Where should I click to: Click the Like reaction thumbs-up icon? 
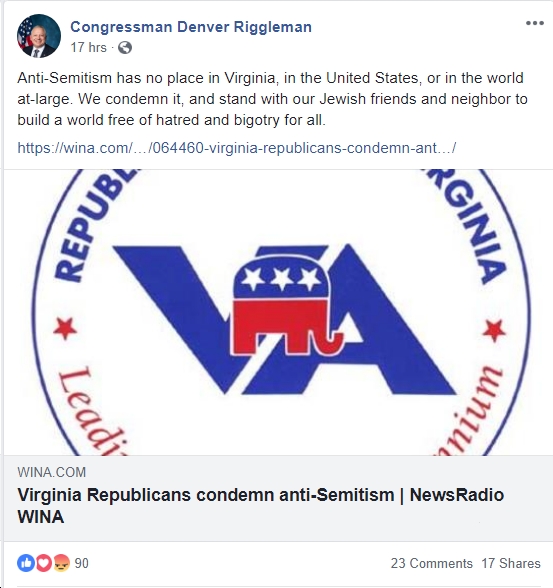click(x=26, y=563)
